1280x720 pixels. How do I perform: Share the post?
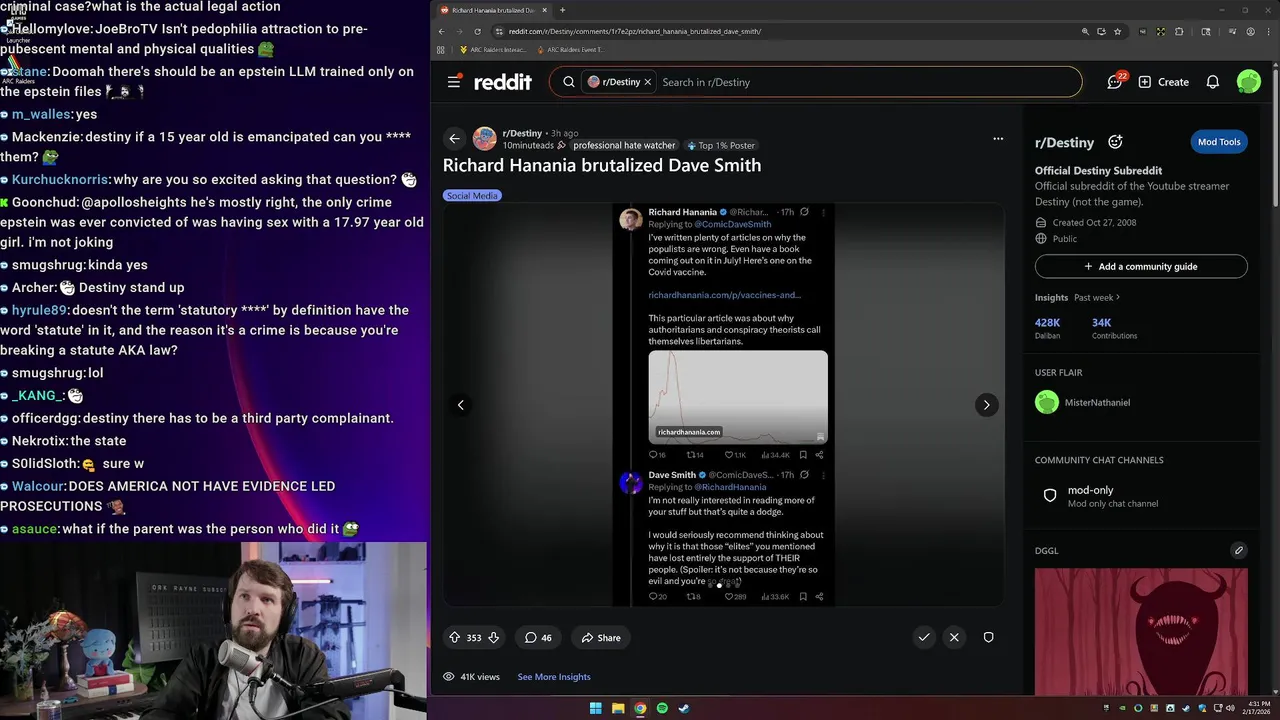tap(601, 637)
